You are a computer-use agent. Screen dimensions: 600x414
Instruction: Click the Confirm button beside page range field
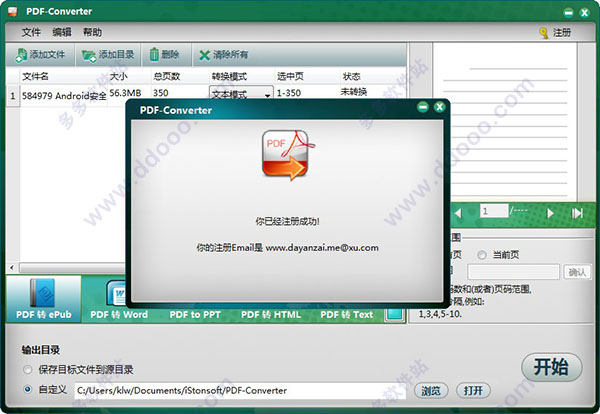coord(577,272)
